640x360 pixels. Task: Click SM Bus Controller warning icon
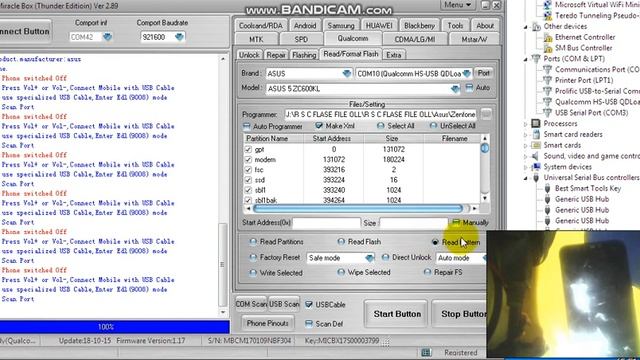tap(548, 49)
